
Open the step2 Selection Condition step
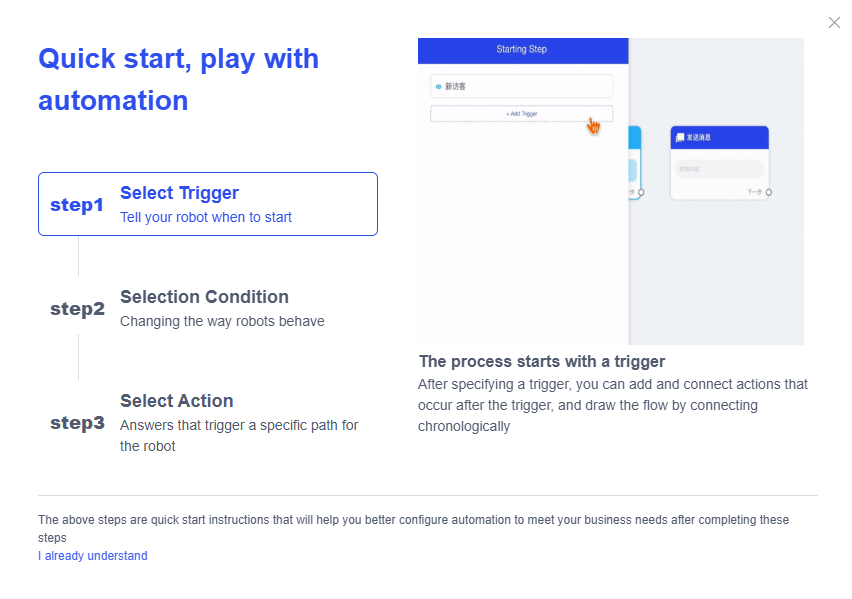pos(204,308)
